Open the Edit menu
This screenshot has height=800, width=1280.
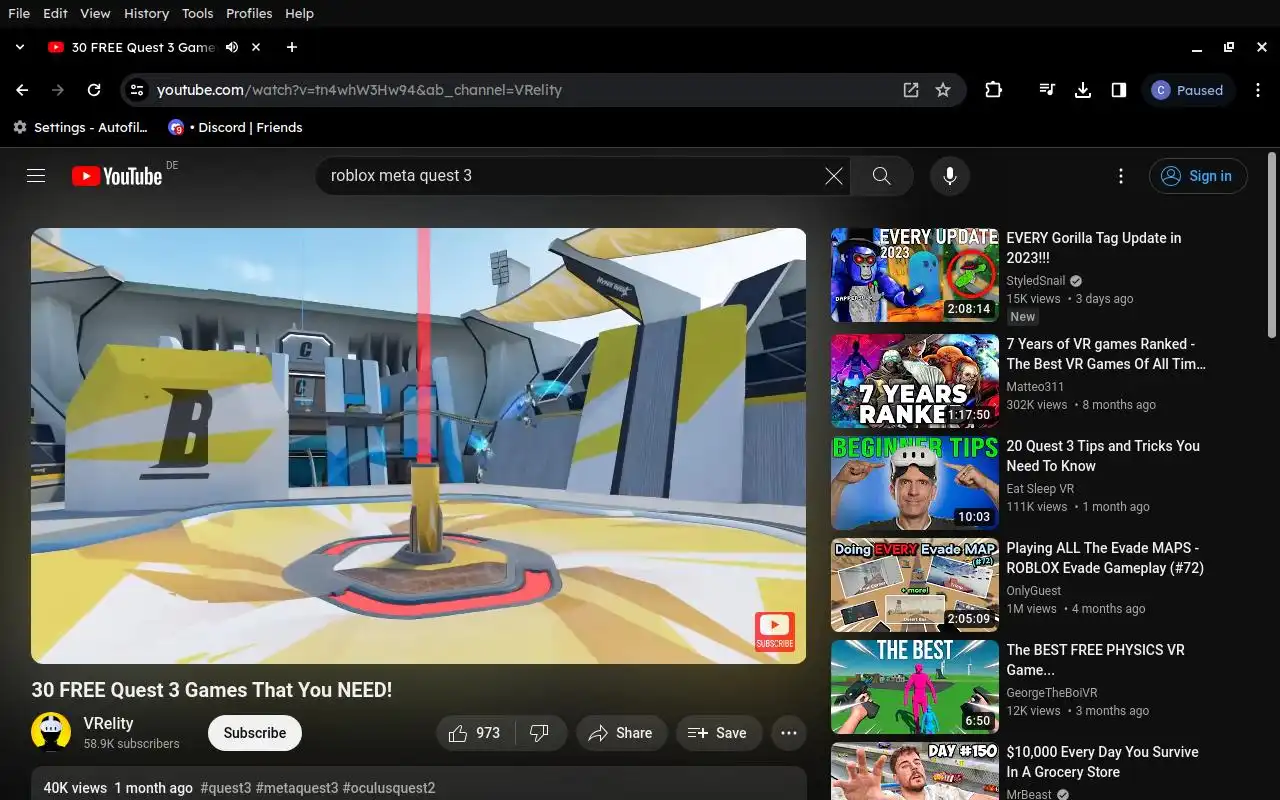pyautogui.click(x=55, y=13)
